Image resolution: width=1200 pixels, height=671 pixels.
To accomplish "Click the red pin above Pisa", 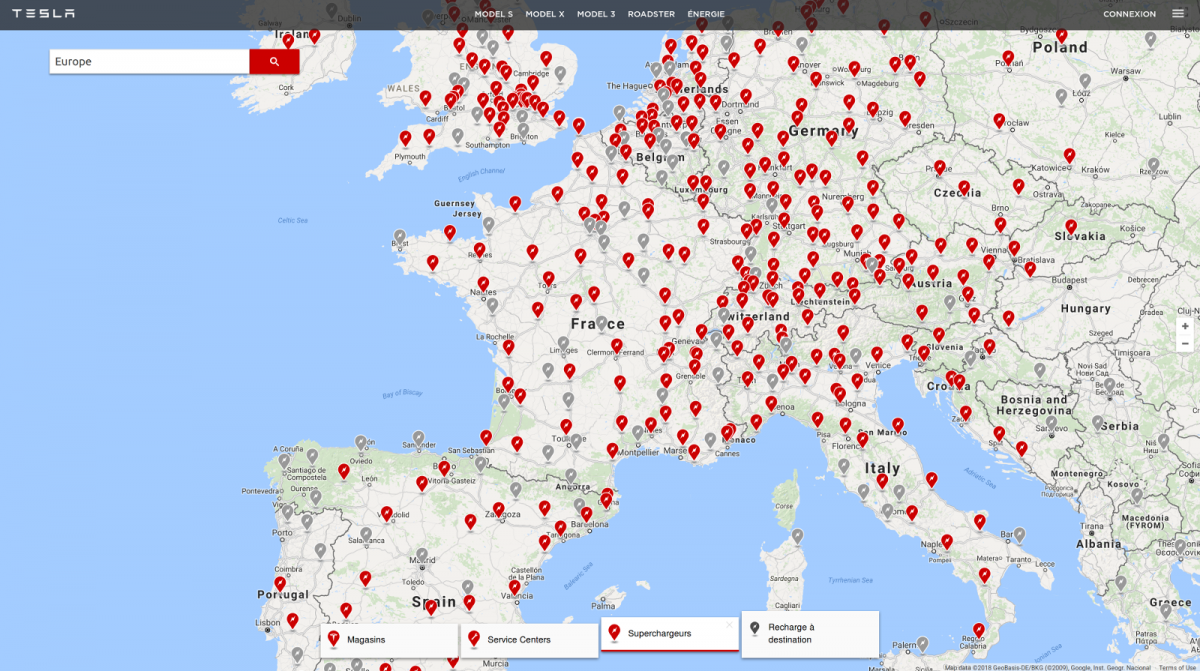I will click(817, 420).
